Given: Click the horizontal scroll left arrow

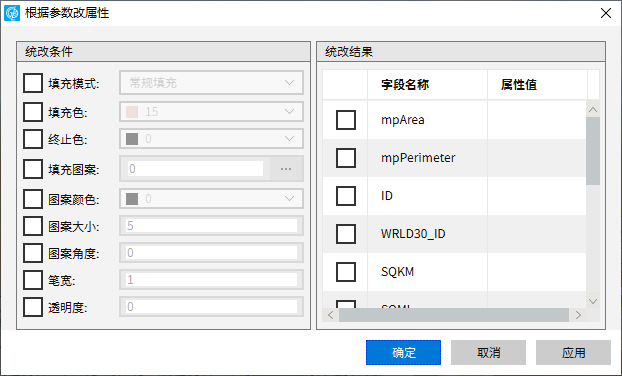Looking at the screenshot, I should (331, 315).
